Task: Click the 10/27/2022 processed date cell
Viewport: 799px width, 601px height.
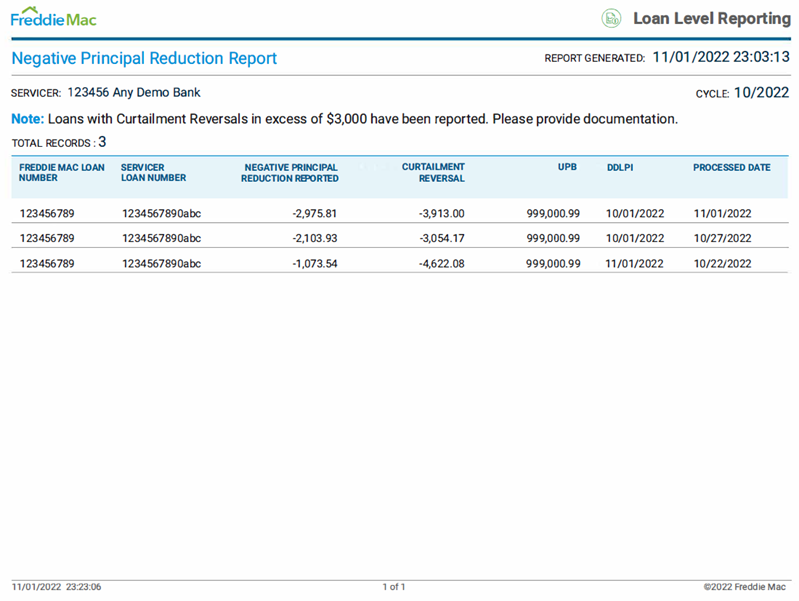Action: pos(721,238)
